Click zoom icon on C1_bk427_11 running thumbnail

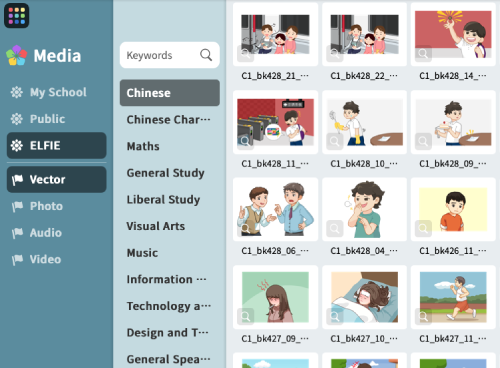point(423,316)
